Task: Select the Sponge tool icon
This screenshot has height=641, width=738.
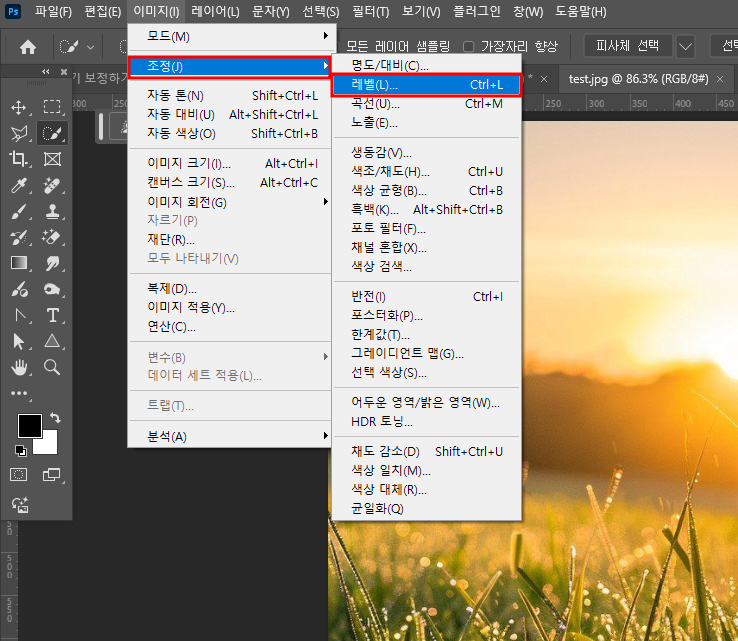Action: [52, 289]
